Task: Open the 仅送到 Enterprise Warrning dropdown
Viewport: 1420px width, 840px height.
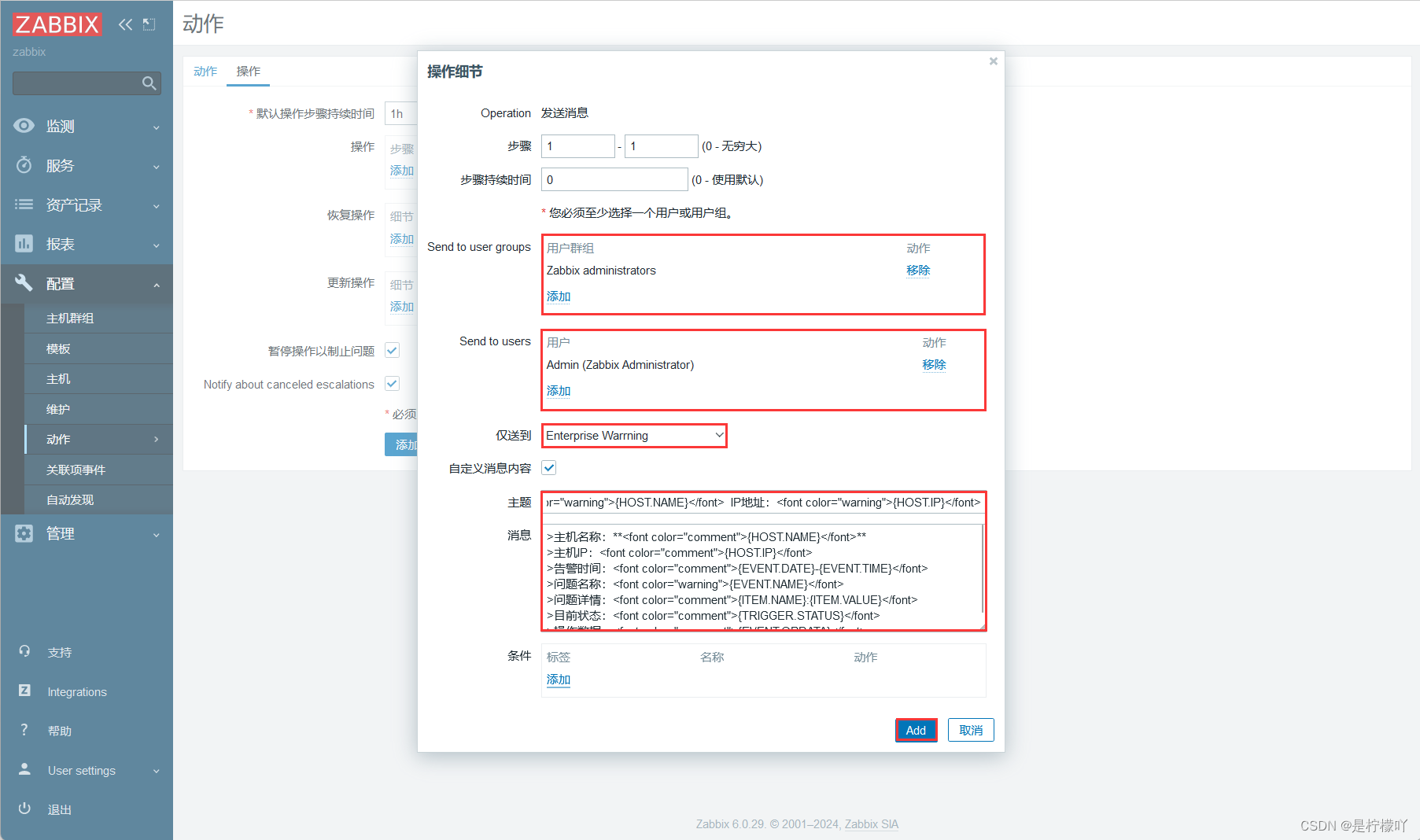Action: 634,436
